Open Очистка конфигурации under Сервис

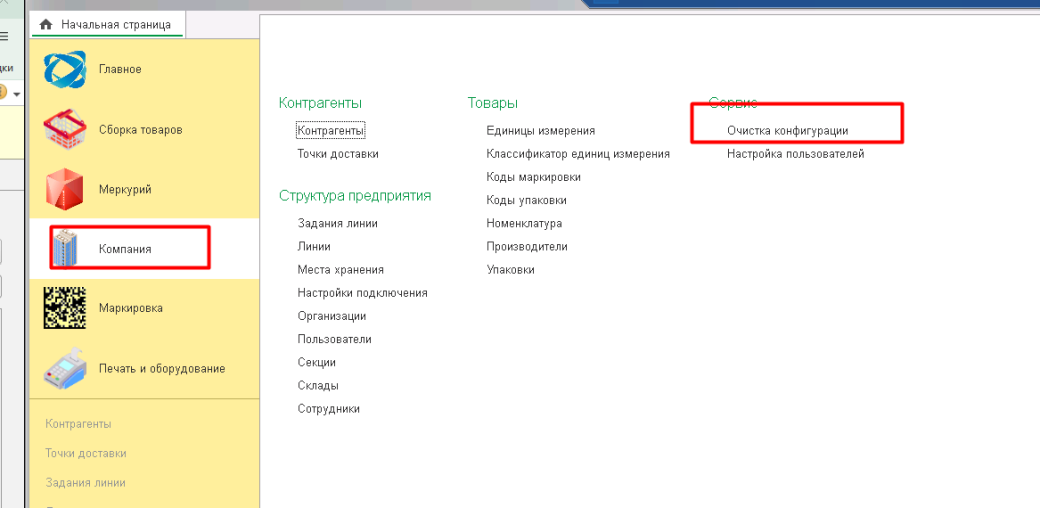pyautogui.click(x=787, y=131)
